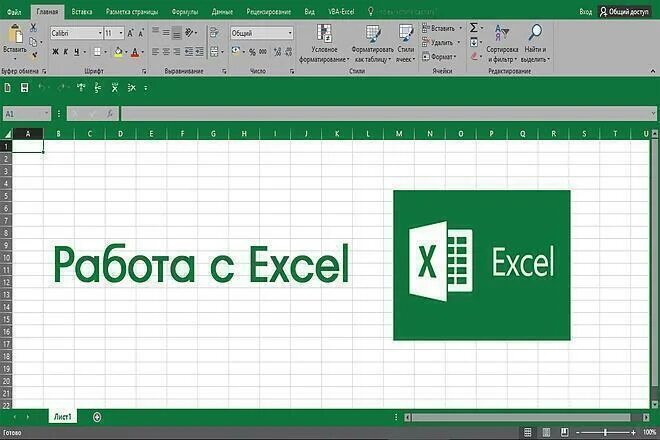Align text to top of cell

coord(155,31)
